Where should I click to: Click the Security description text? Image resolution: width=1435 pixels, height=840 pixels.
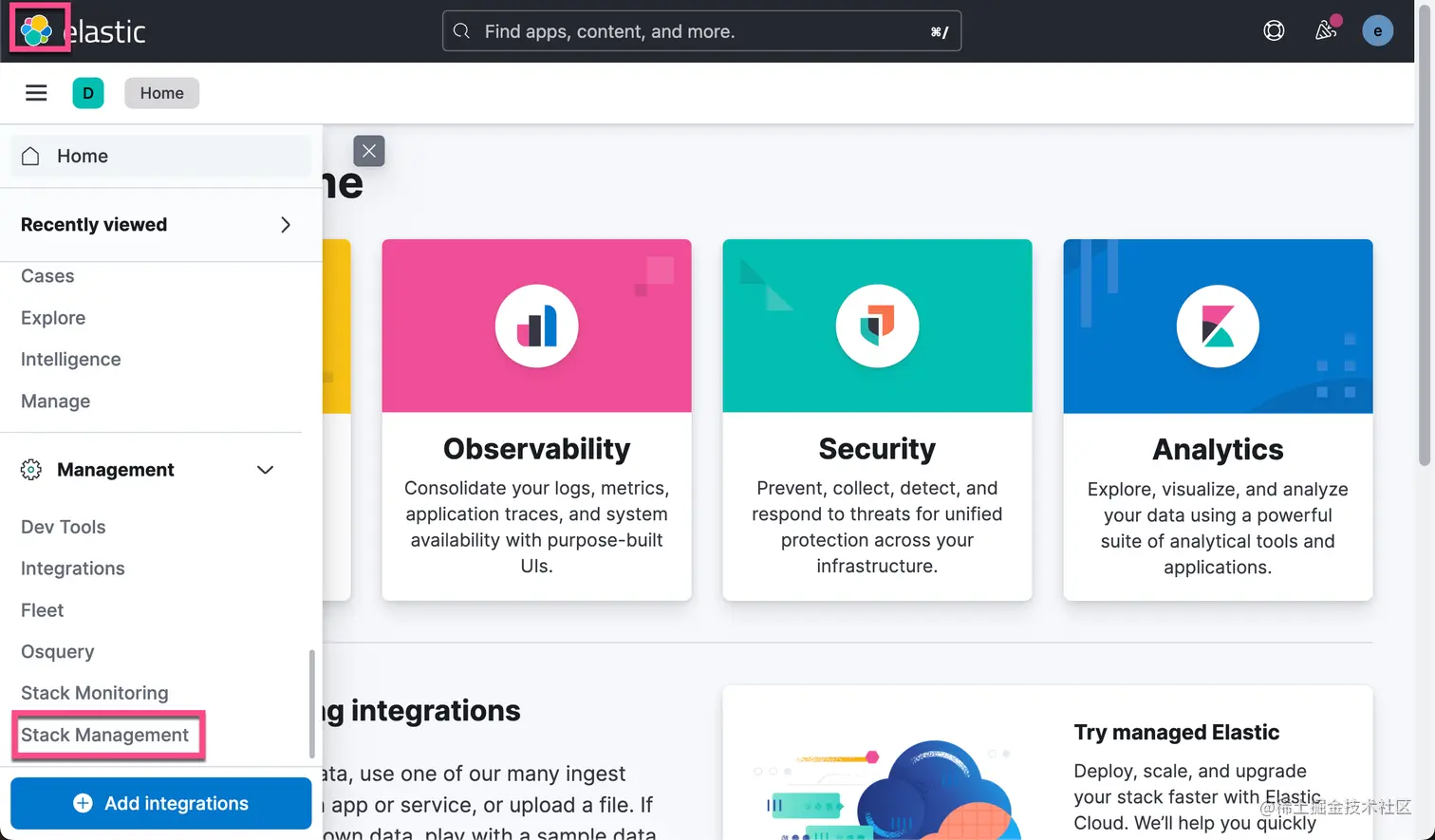point(877,527)
